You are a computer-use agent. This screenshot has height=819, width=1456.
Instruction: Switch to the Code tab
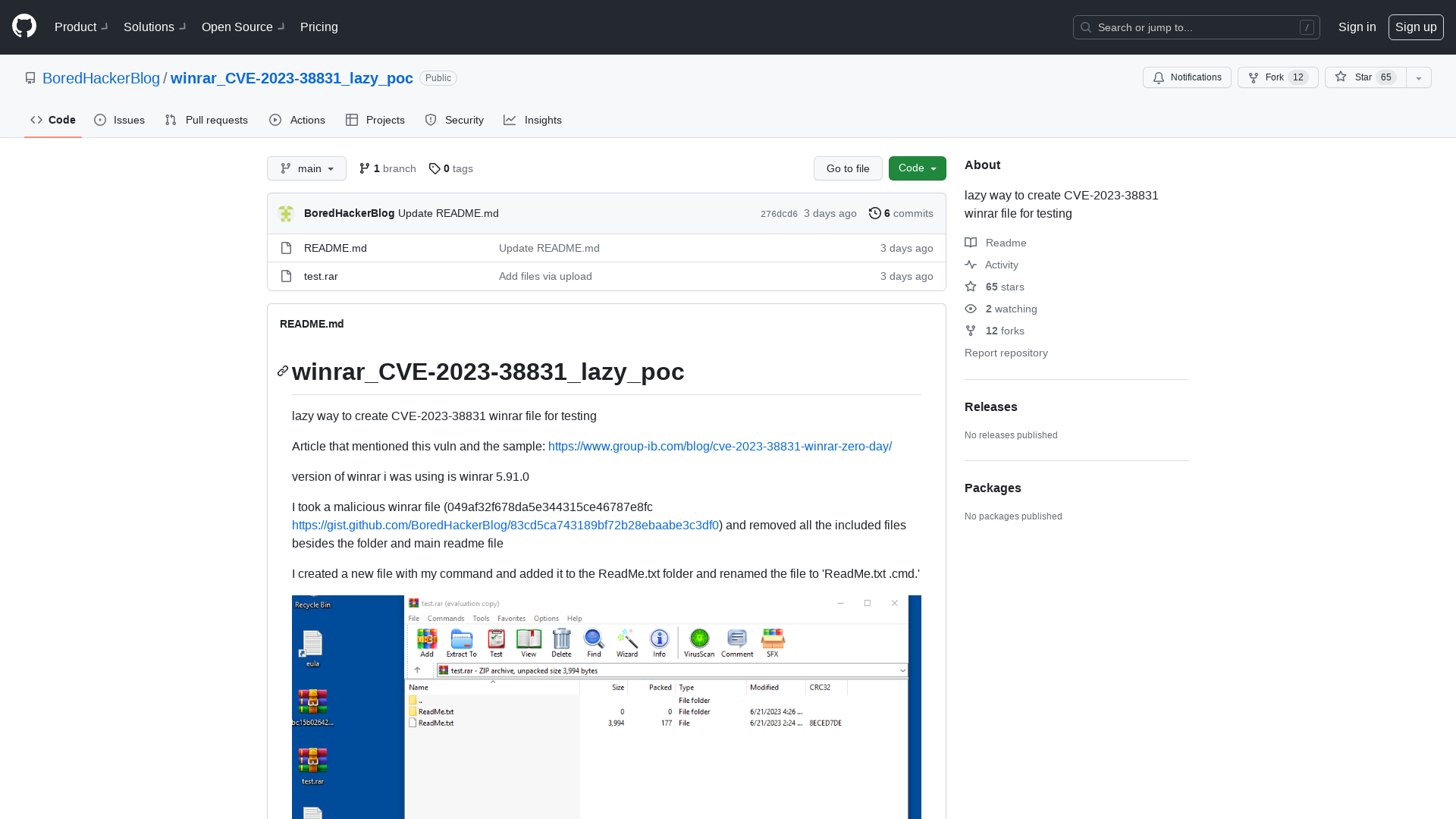pyautogui.click(x=53, y=120)
